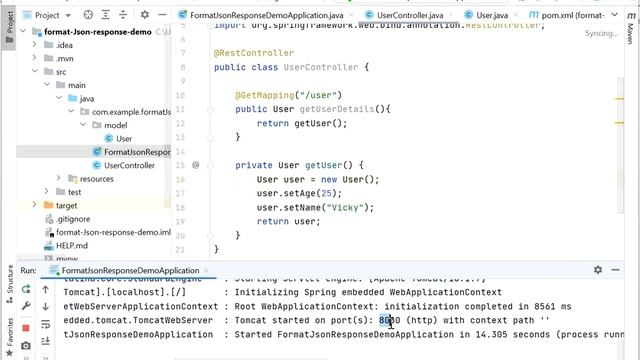This screenshot has width=640, height=360.
Task: Open the Maven side panel
Action: (631, 27)
